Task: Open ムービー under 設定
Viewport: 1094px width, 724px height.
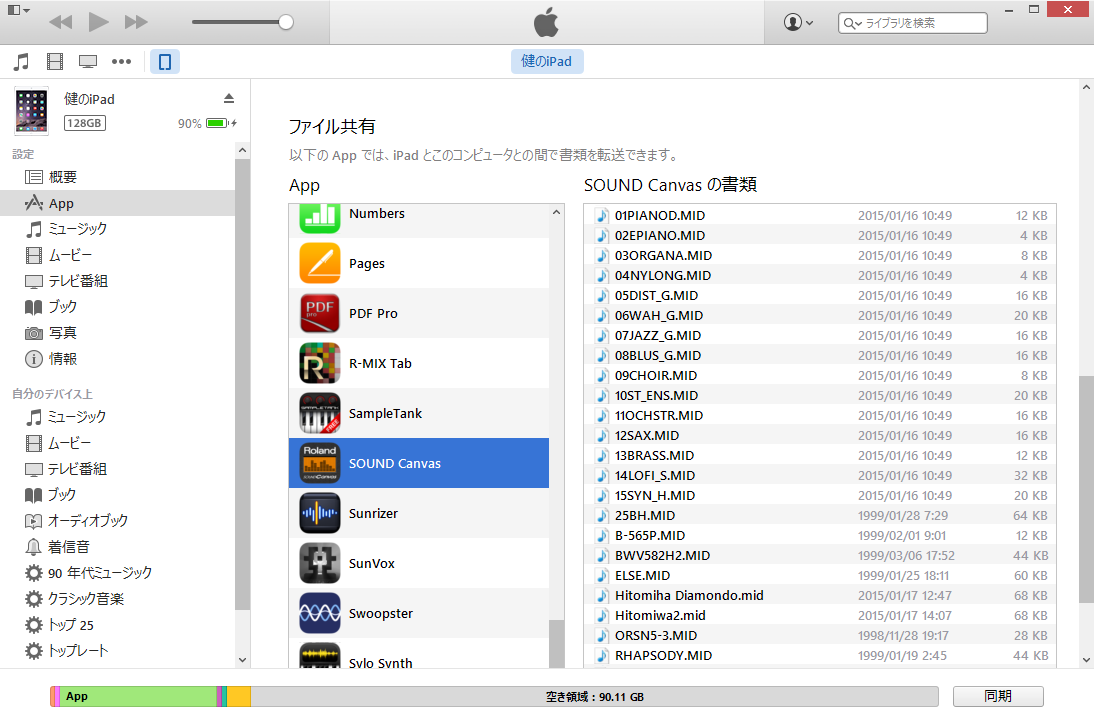Action: (x=117, y=255)
